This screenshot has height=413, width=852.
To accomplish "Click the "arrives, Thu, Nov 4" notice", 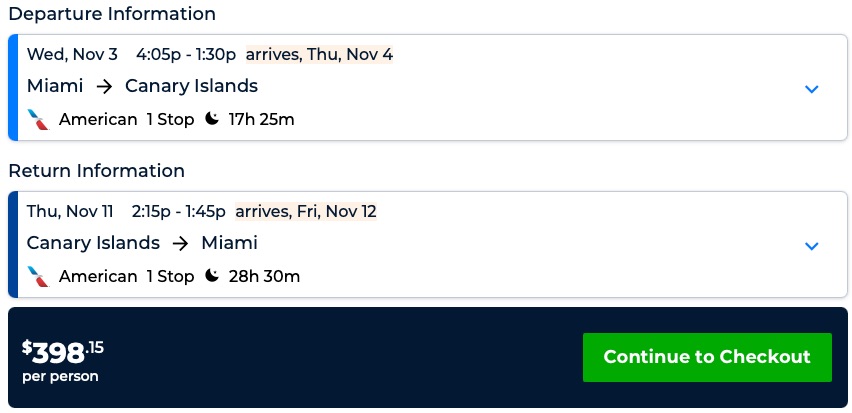I will [319, 54].
